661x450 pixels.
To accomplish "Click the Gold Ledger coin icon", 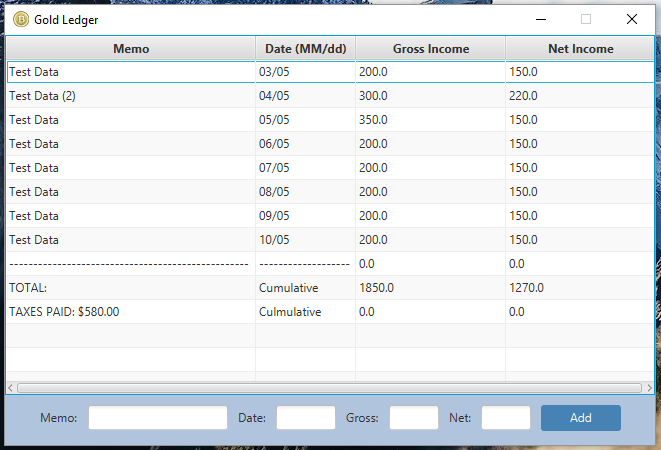I will tap(21, 19).
